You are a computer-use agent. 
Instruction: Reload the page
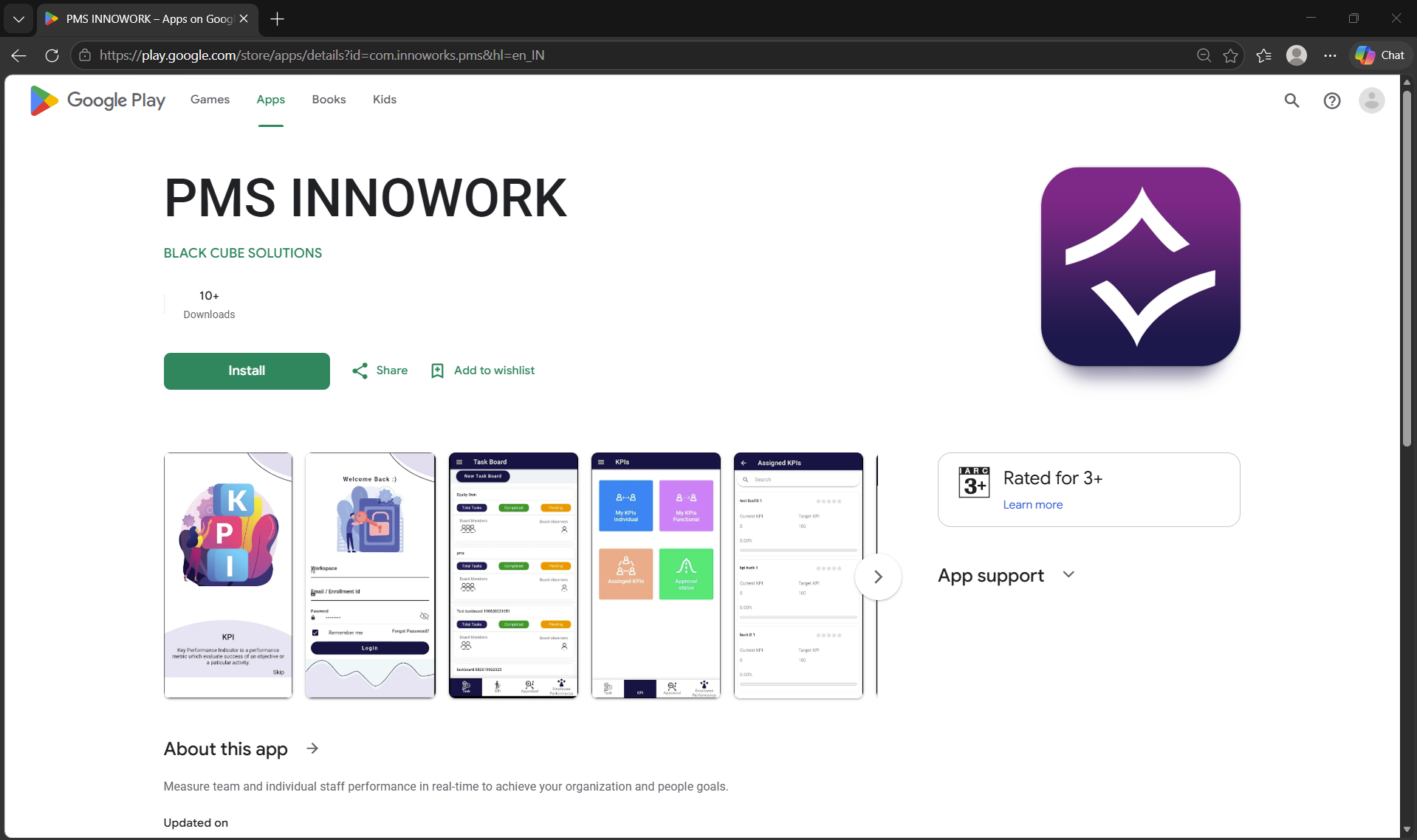52,55
